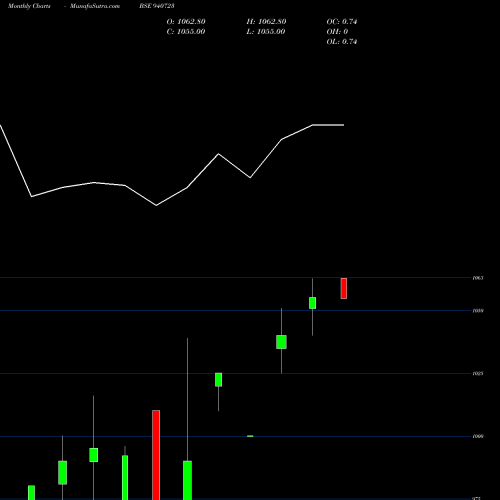
Task: Click the 1063 price axis label
Action: (478, 278)
